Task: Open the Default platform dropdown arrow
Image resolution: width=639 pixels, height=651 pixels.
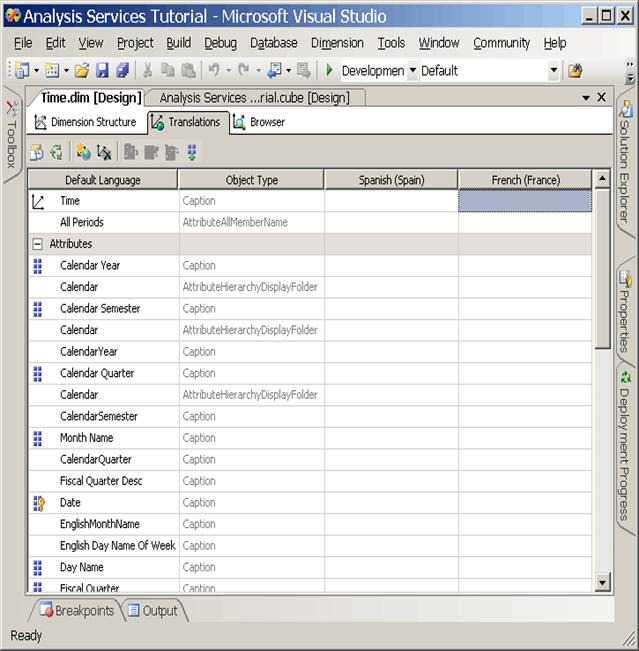Action: click(x=553, y=71)
